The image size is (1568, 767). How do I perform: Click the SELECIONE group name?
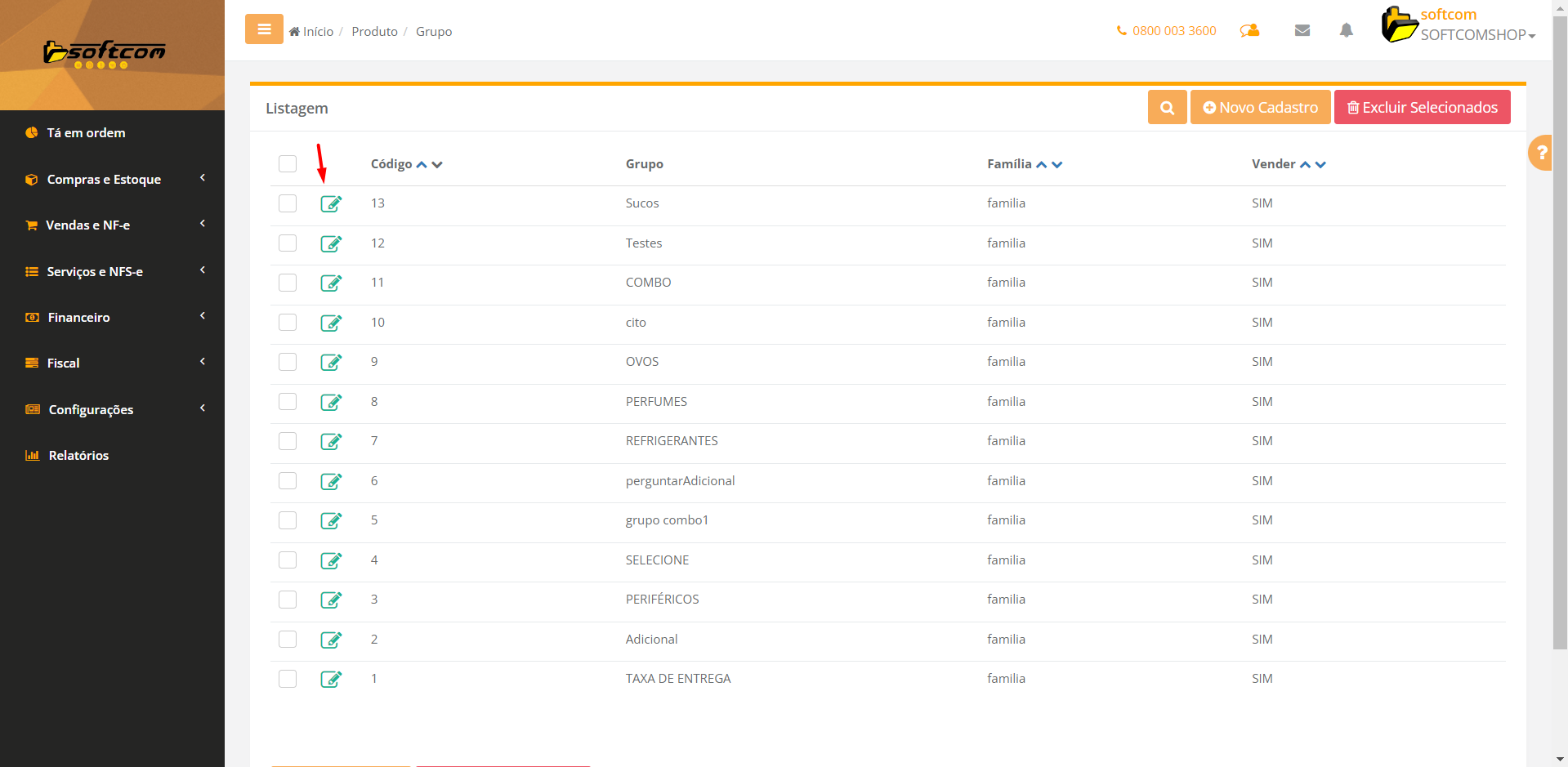coord(658,560)
